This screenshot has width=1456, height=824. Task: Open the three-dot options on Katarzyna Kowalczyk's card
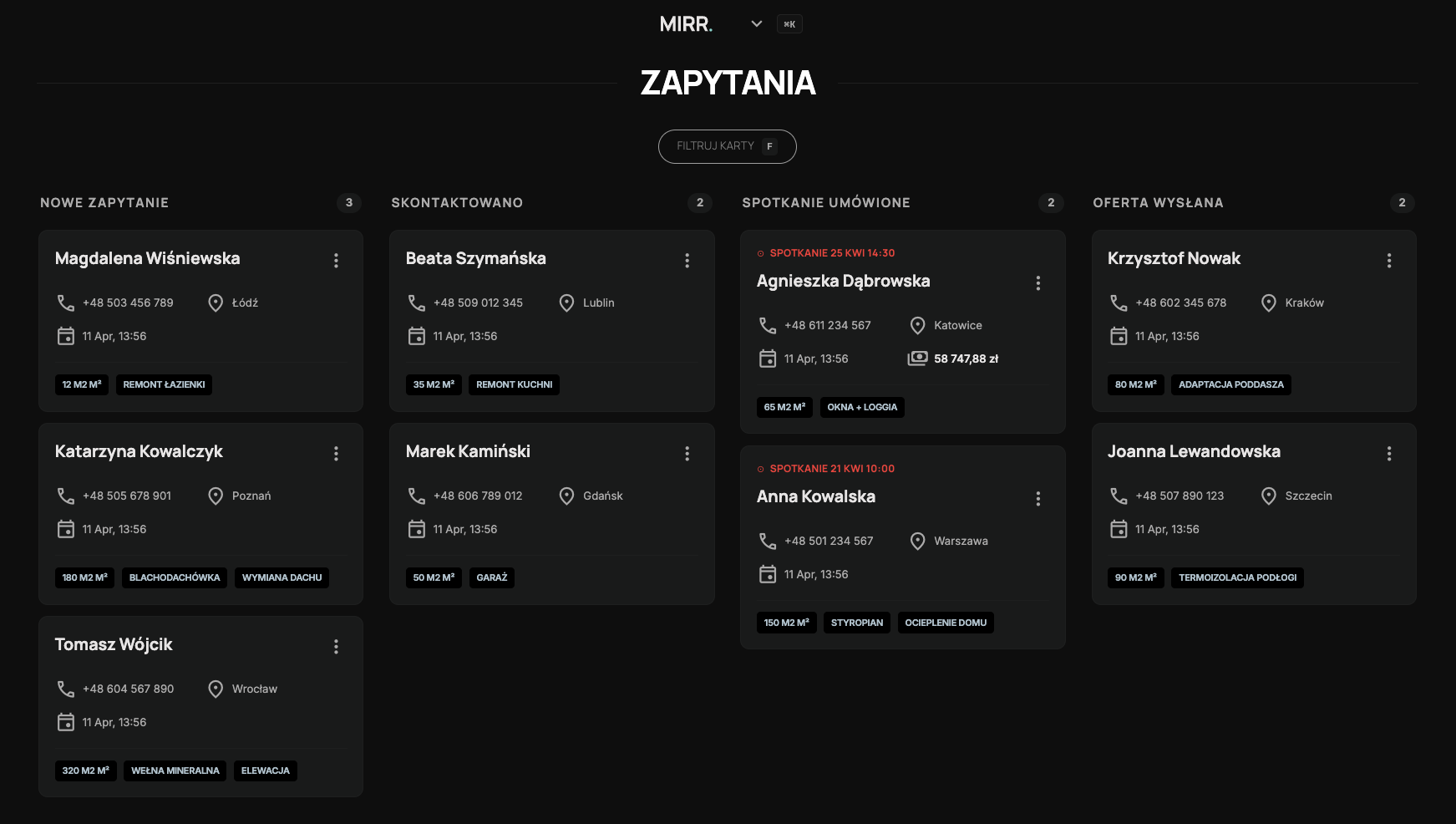click(336, 453)
